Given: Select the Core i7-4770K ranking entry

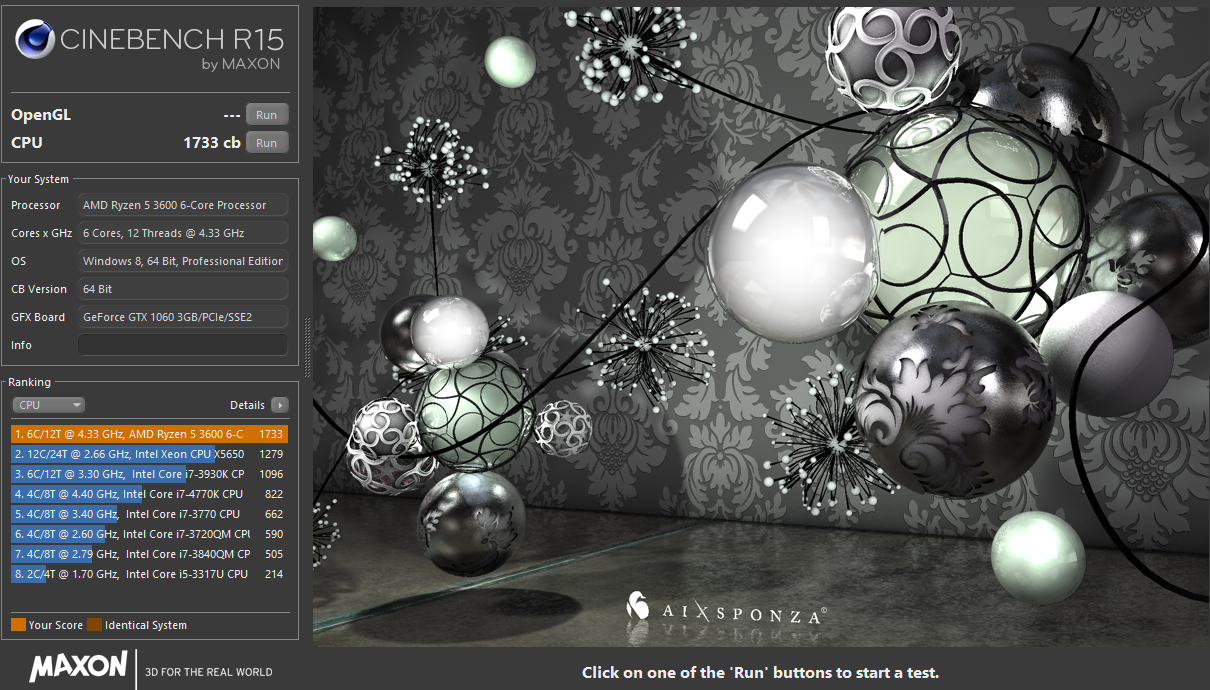Looking at the screenshot, I should click(x=150, y=494).
